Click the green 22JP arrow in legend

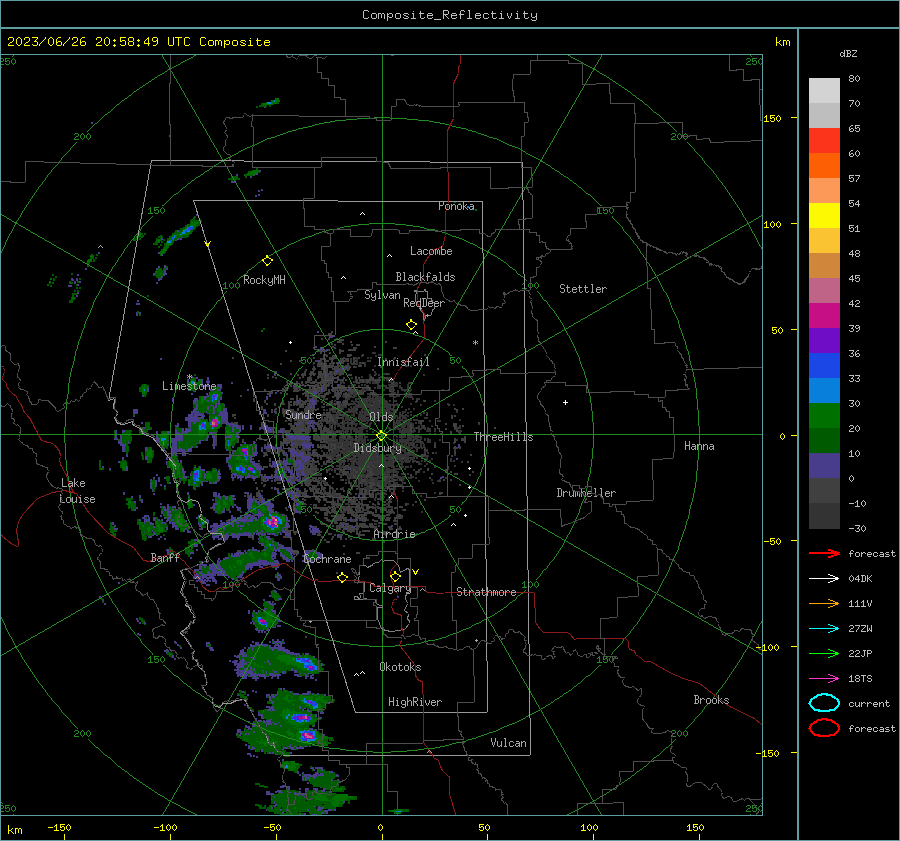(824, 653)
